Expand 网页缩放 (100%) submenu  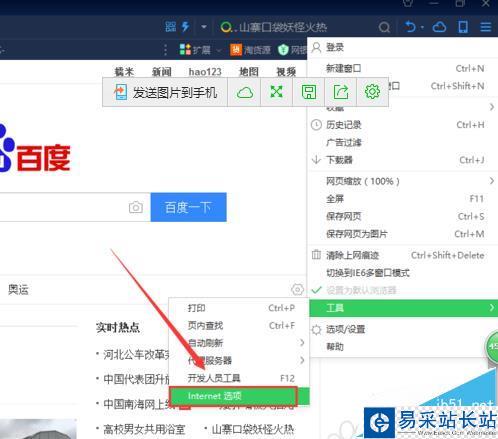point(402,181)
